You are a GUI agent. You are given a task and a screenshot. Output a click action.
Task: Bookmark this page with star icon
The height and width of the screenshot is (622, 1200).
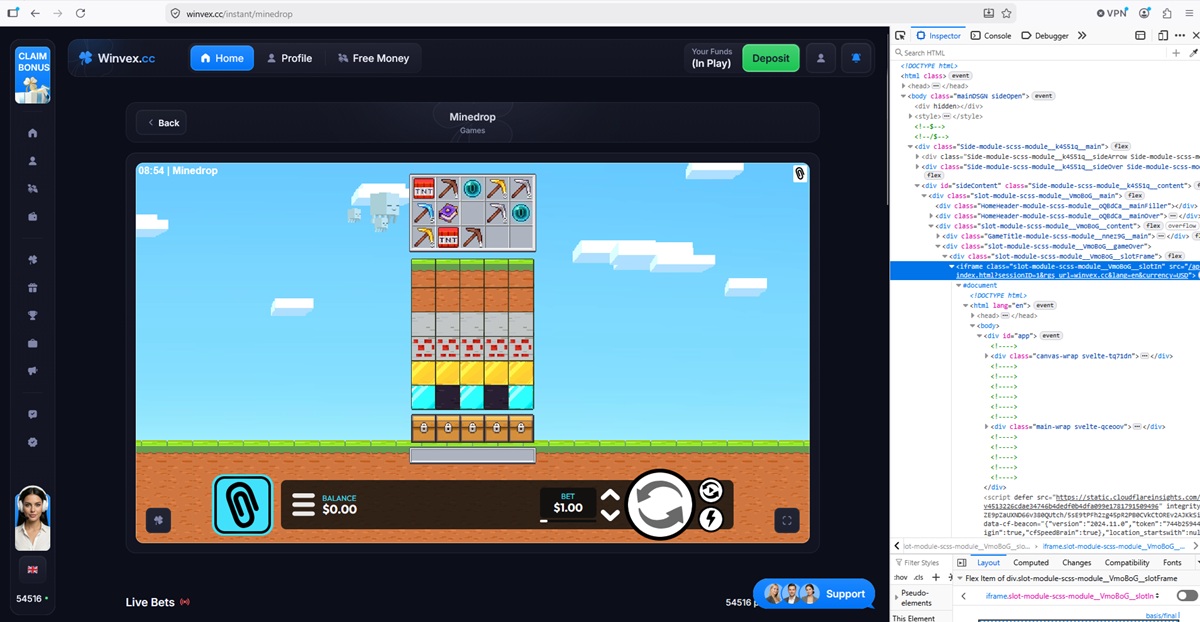(1006, 13)
